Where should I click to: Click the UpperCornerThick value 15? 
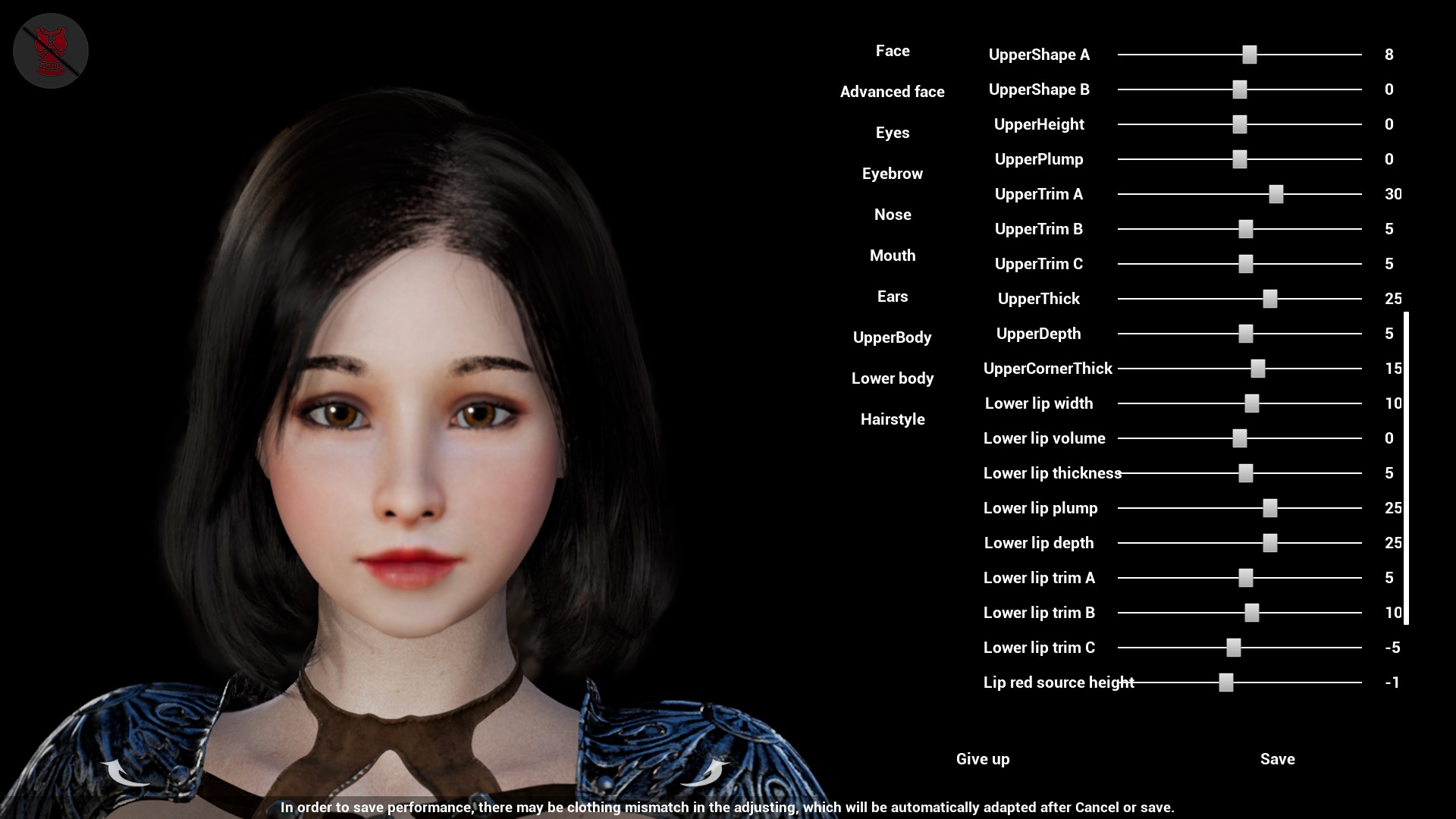[x=1393, y=369]
